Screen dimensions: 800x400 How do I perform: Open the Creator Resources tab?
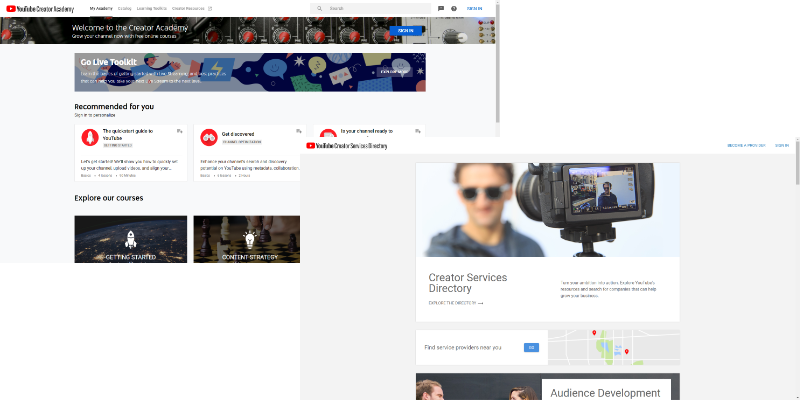coord(188,9)
